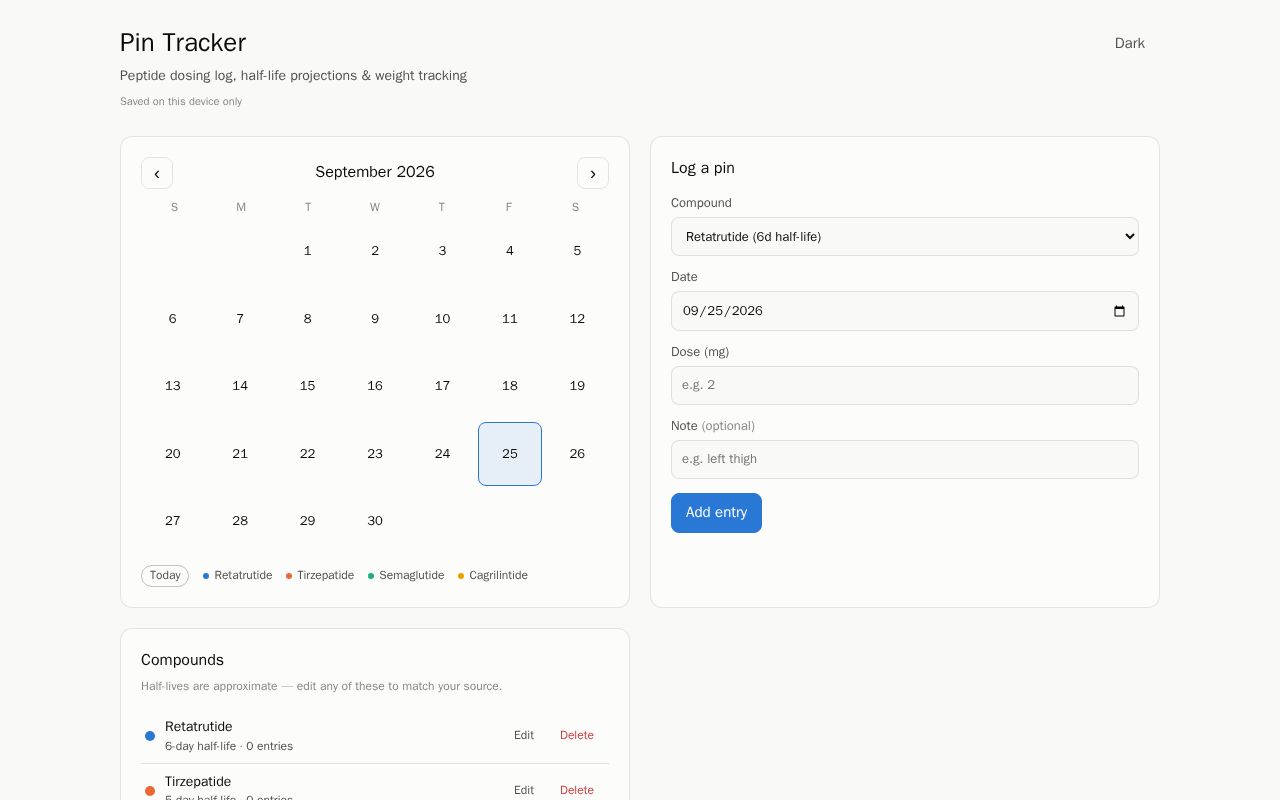1280x800 pixels.
Task: Select September 19 on calendar
Action: tap(577, 386)
